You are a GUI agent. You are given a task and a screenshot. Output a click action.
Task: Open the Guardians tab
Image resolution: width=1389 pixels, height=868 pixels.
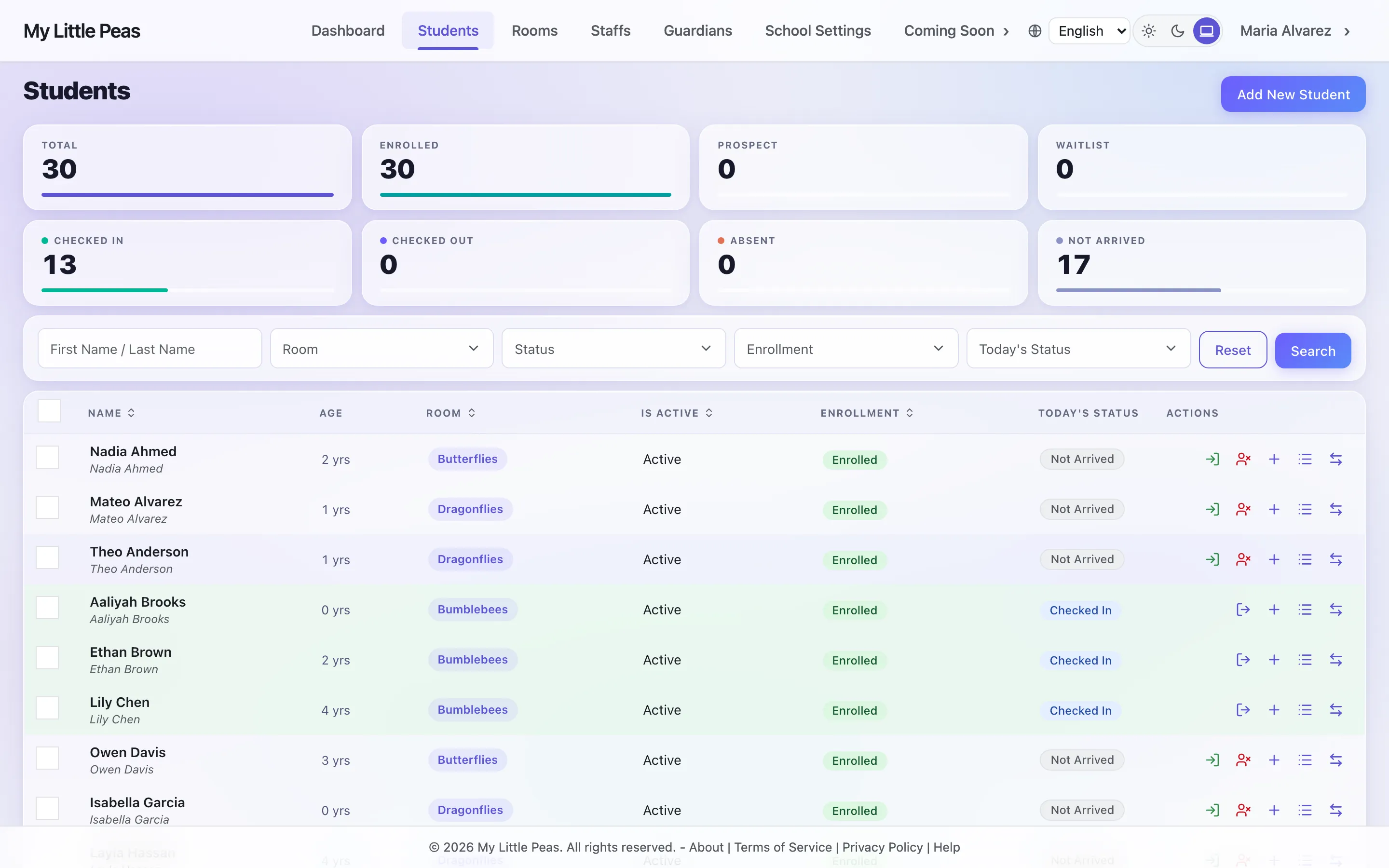click(x=698, y=31)
